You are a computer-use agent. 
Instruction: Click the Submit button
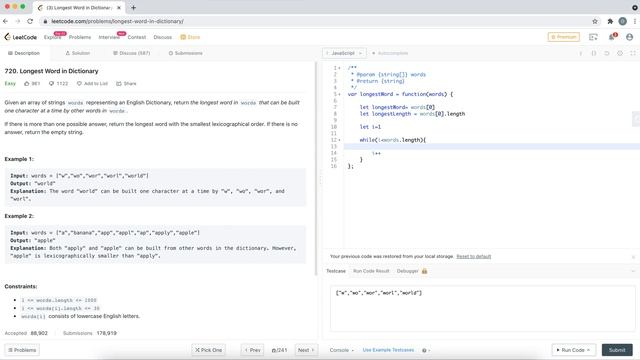(617, 350)
